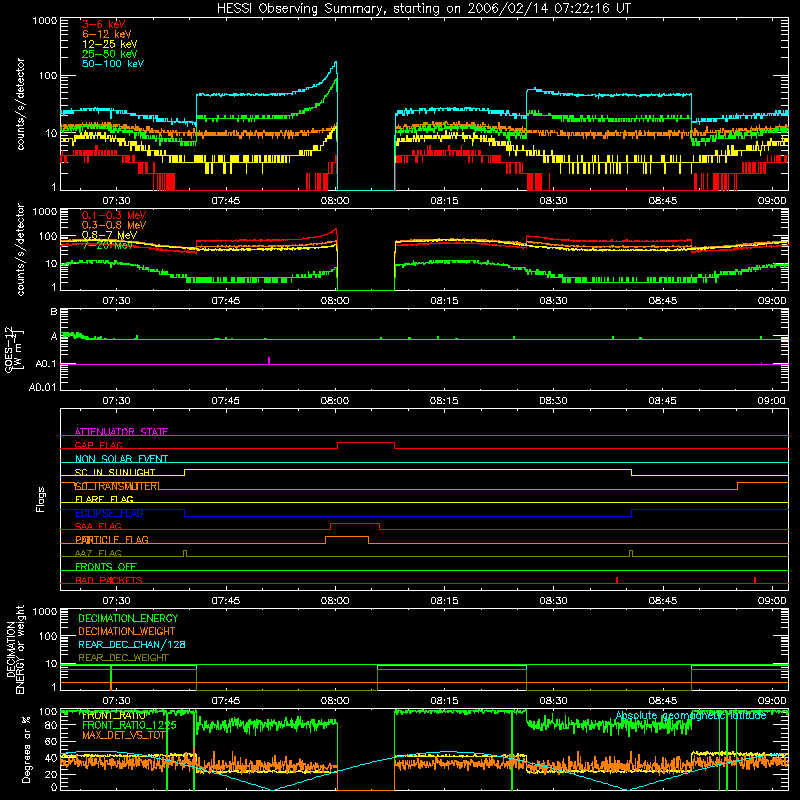Click the 'Flags' vertical axis label
Image resolution: width=800 pixels, height=800 pixels.
coord(41,499)
